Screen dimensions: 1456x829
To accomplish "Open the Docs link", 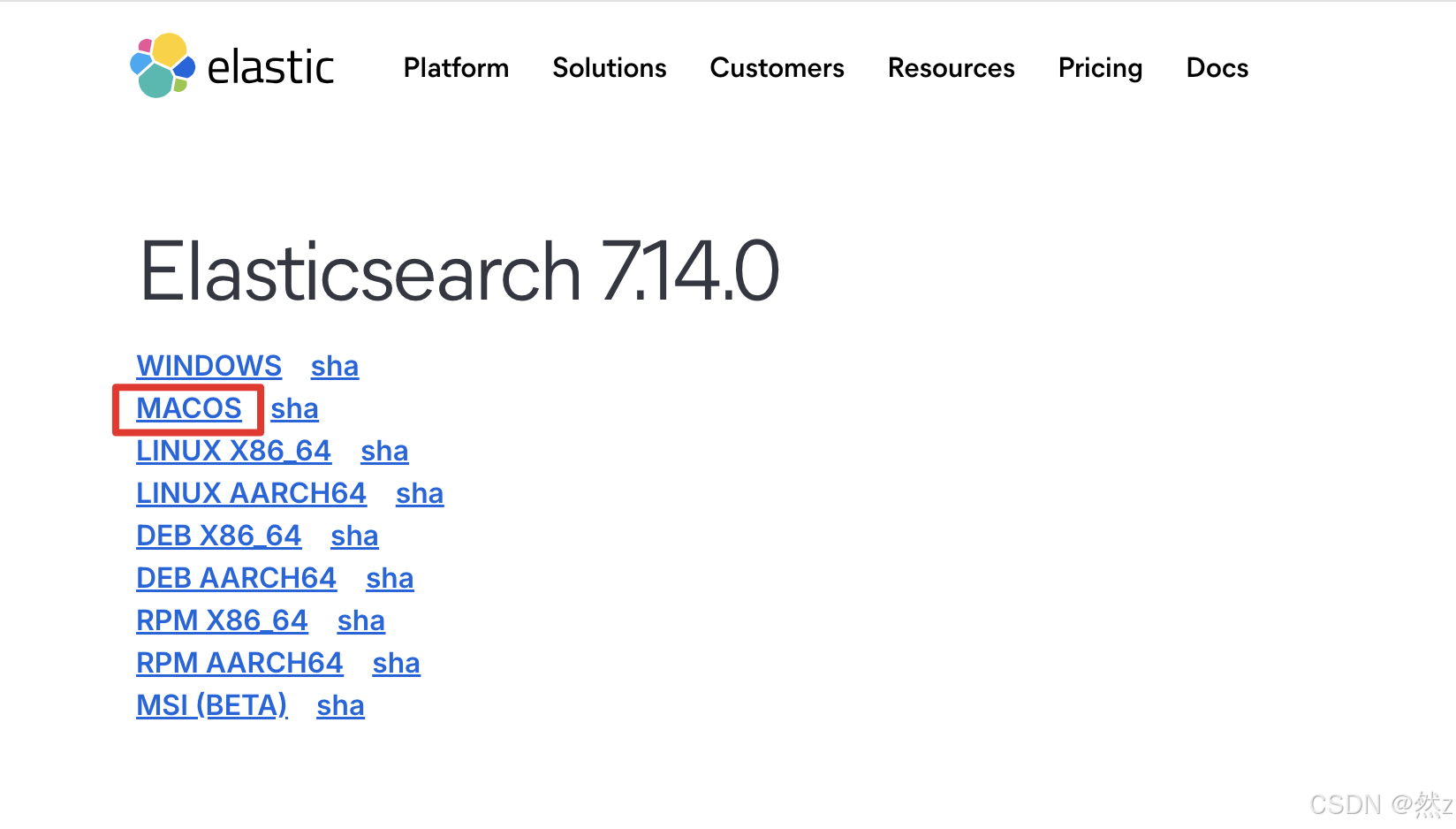I will point(1217,68).
